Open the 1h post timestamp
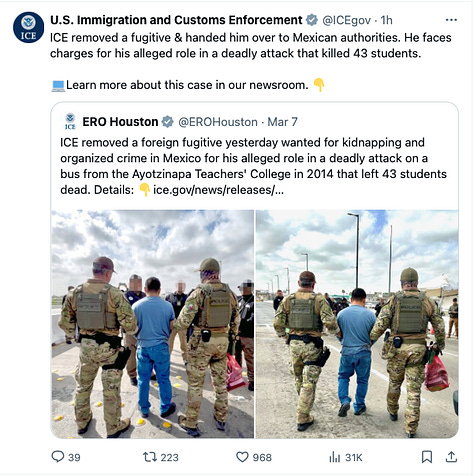The image size is (474, 476). (386, 20)
